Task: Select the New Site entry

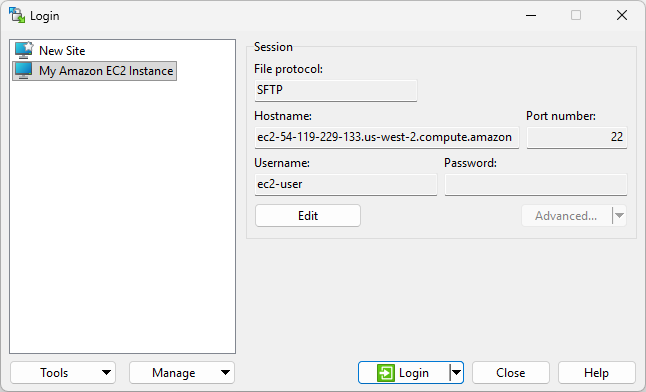Action: click(62, 51)
